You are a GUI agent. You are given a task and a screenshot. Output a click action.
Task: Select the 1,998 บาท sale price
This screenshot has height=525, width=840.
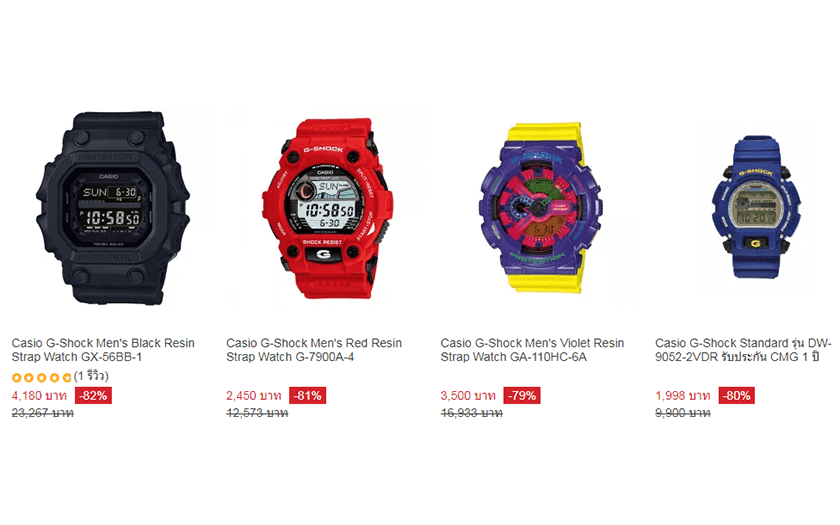click(x=682, y=396)
